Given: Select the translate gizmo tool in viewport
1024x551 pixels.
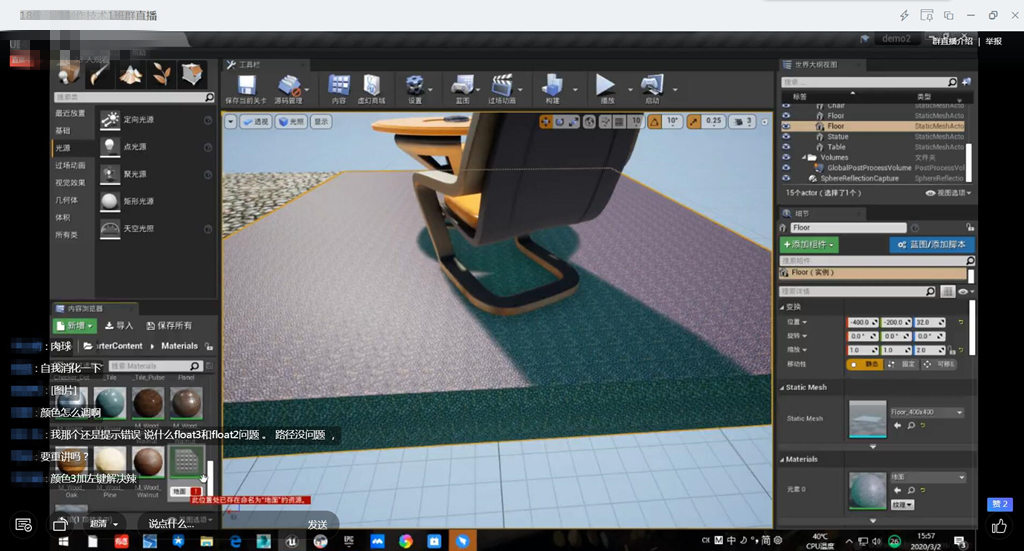Looking at the screenshot, I should coord(545,121).
